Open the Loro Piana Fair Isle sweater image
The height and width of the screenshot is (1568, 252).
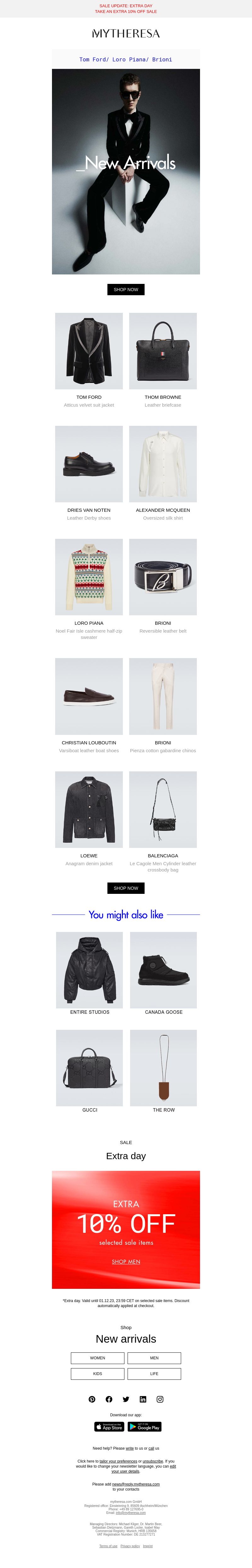[x=89, y=577]
